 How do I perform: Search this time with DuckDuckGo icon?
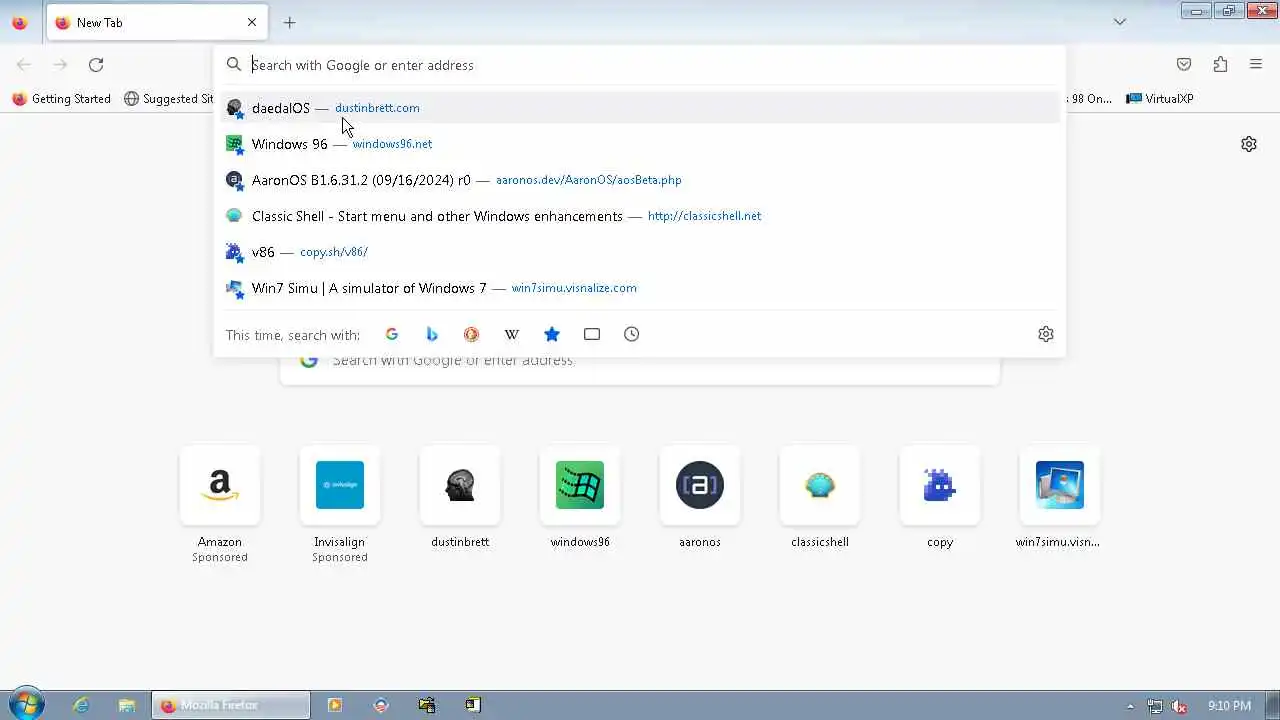(471, 334)
